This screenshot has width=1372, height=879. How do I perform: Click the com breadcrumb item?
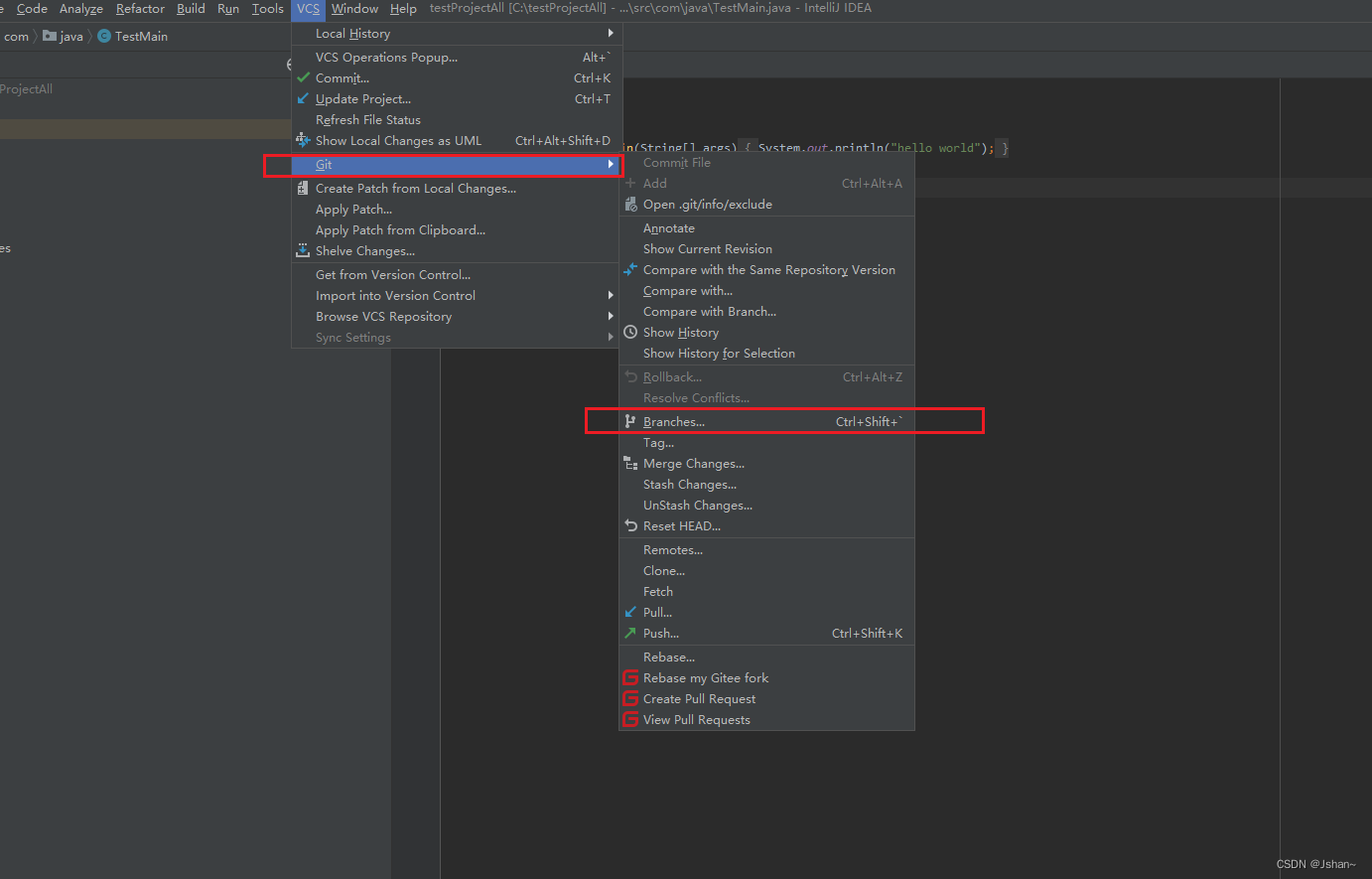tap(17, 36)
